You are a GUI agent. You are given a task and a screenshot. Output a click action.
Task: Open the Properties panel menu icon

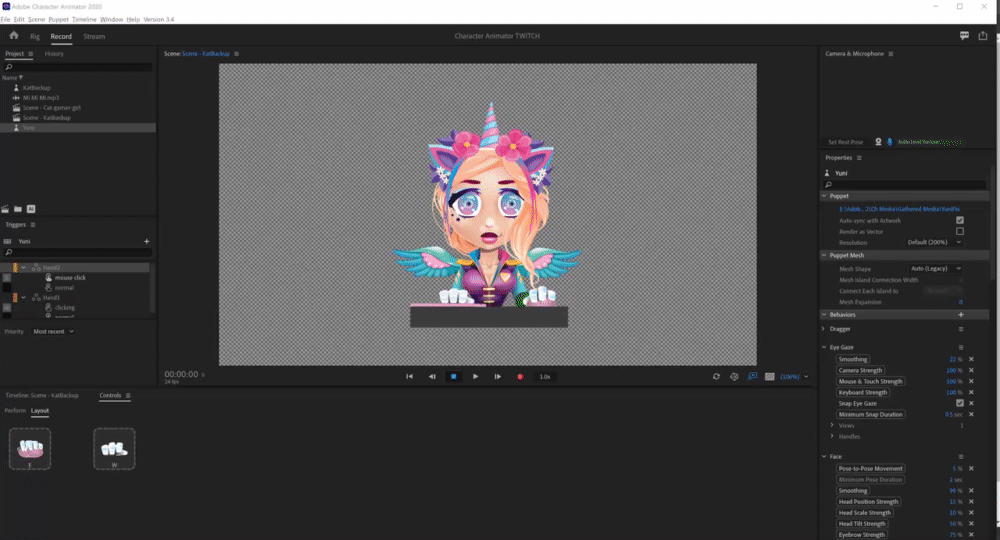pos(859,158)
